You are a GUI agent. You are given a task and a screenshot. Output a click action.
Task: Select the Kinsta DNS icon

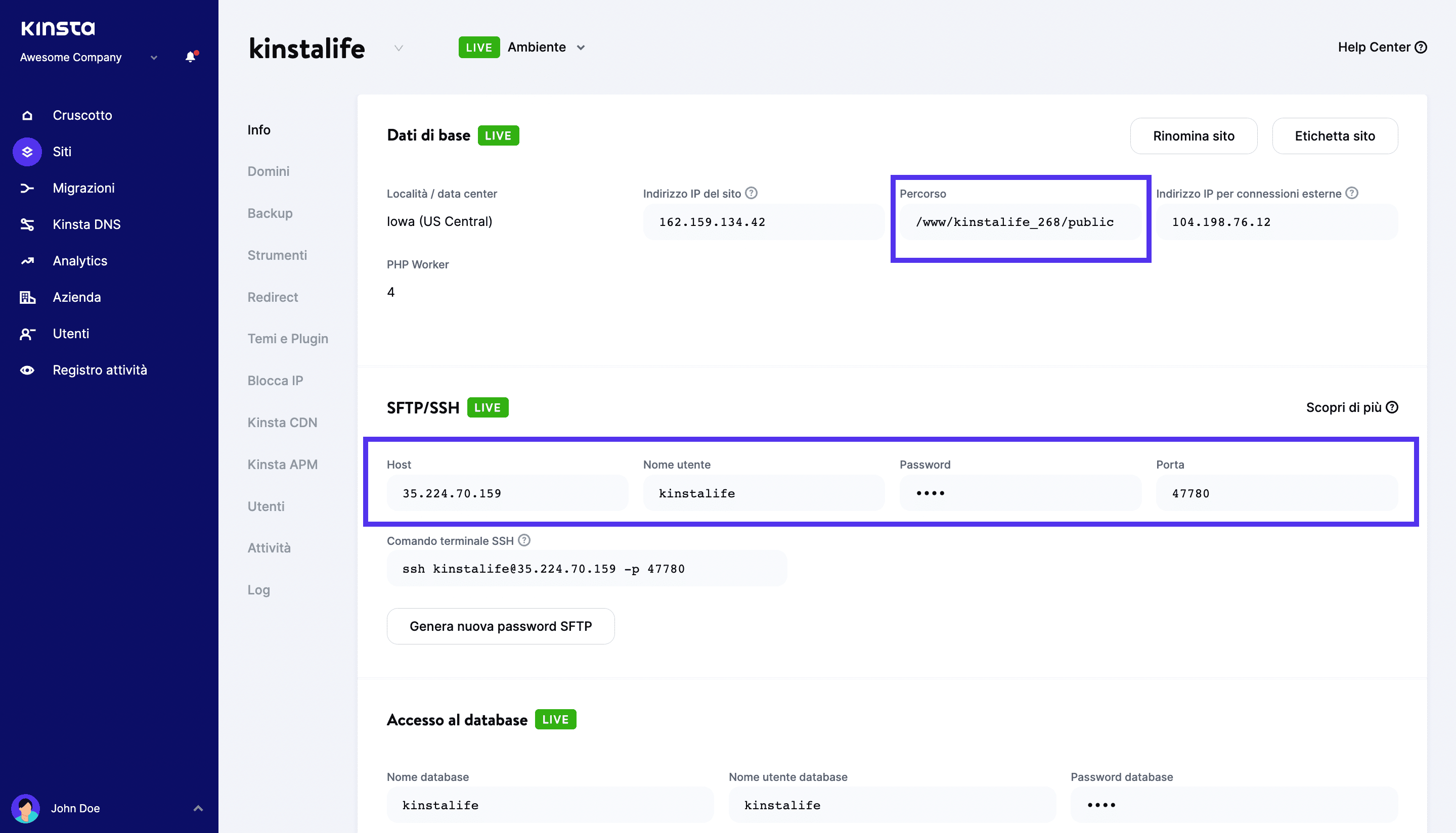point(27,224)
